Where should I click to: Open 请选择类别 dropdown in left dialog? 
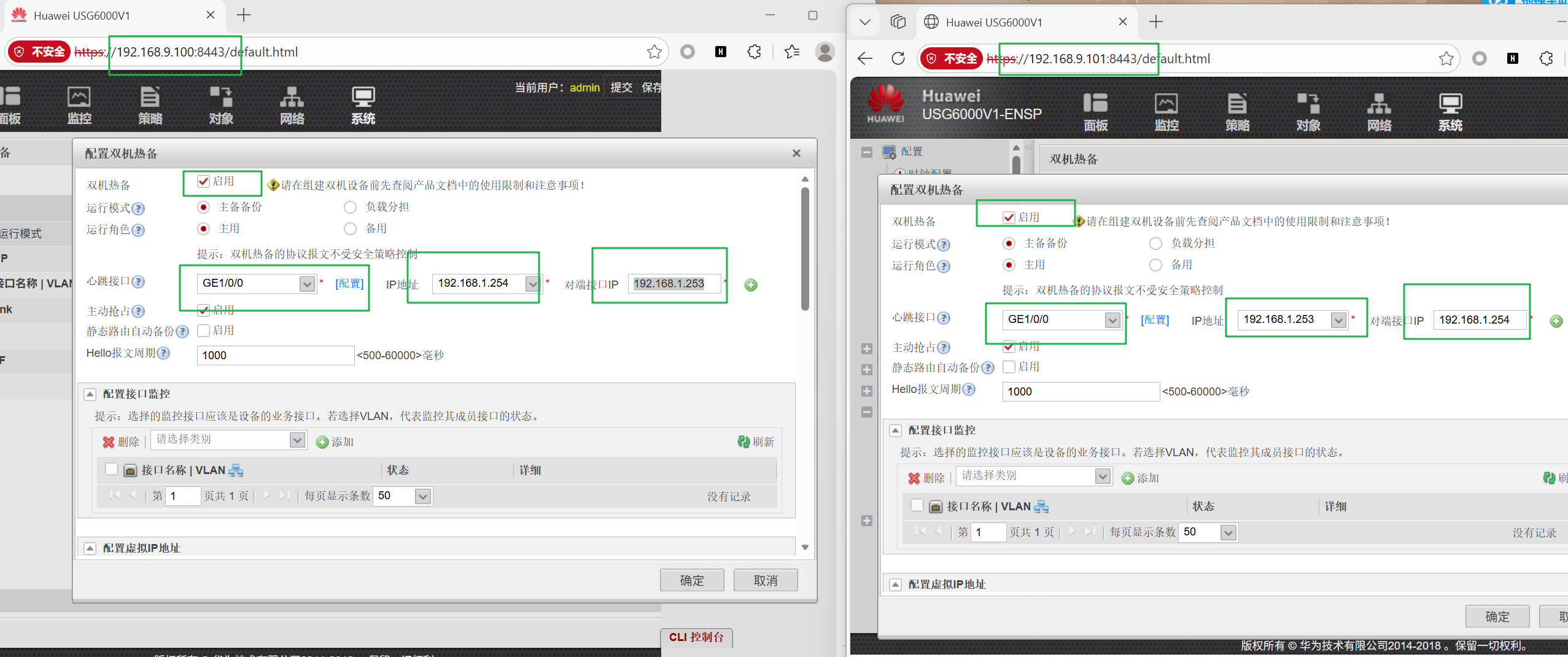click(x=297, y=440)
